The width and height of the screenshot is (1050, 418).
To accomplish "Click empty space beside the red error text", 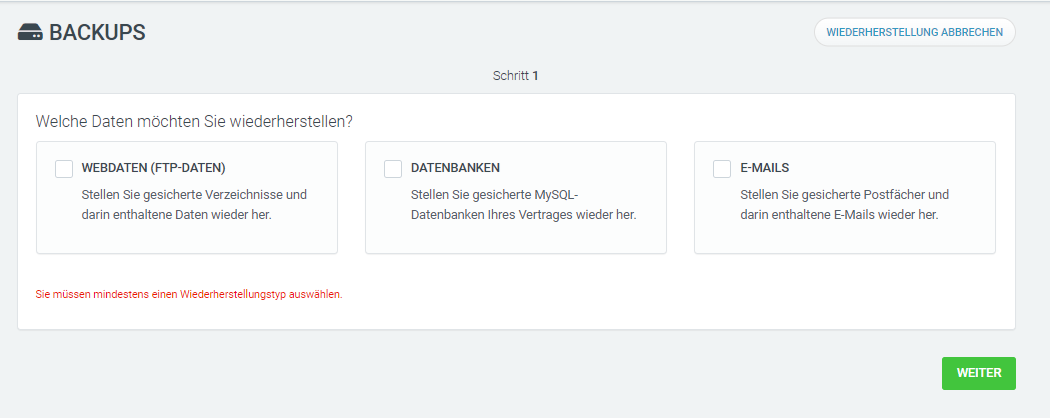I will [650, 295].
